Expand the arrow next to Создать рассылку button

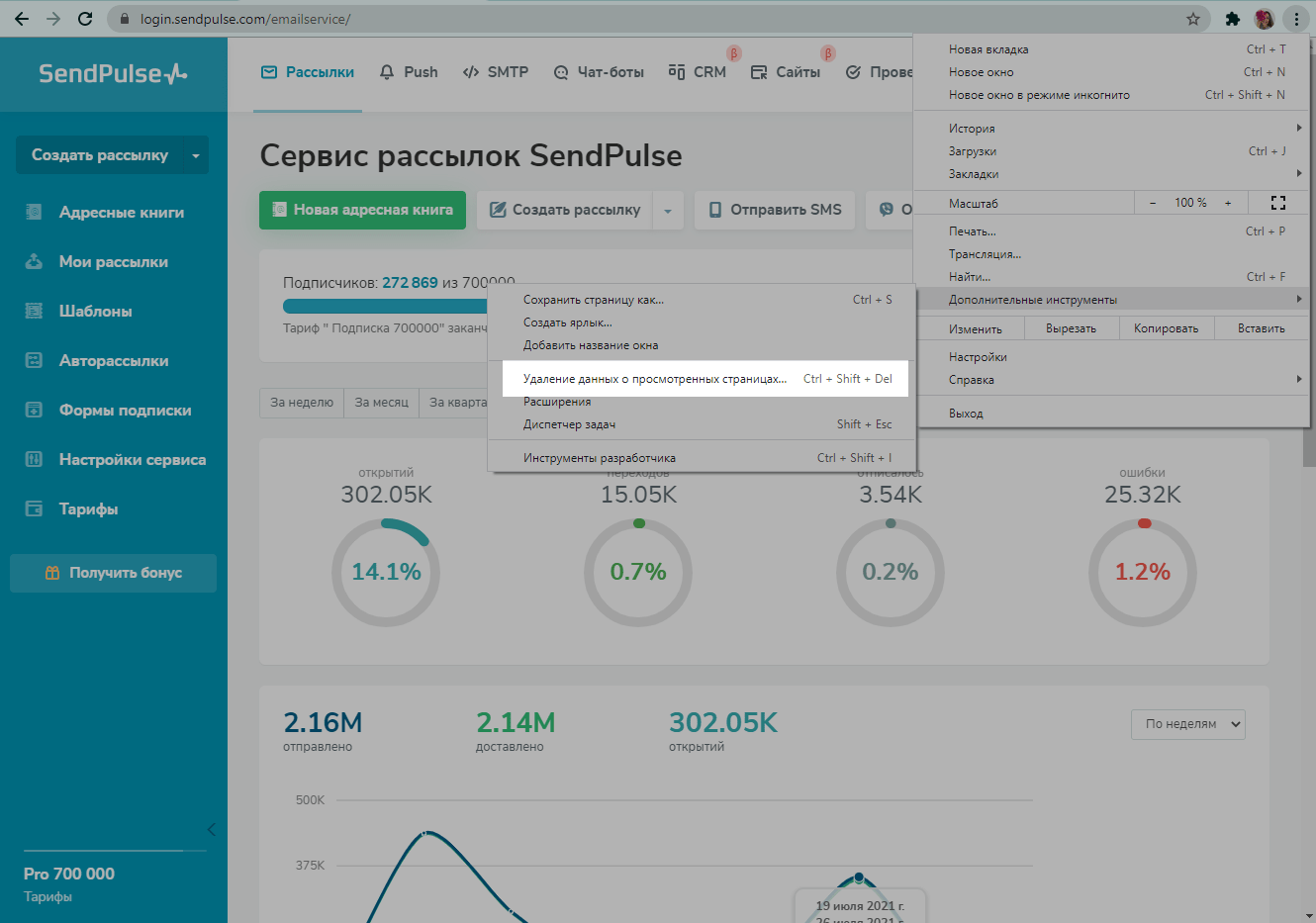point(668,211)
